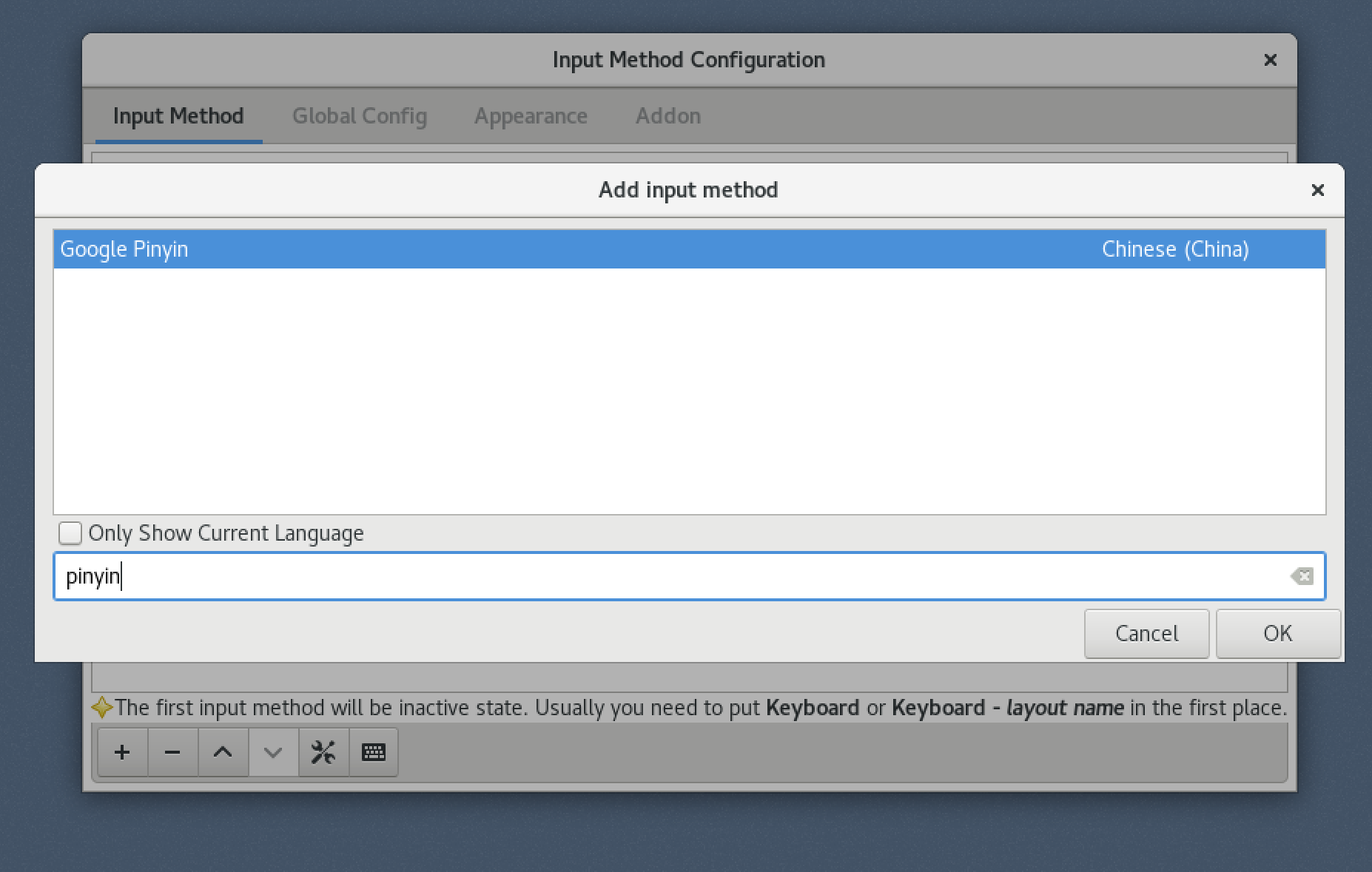This screenshot has width=1372, height=872.
Task: Switch to the Global Config tab
Action: coord(360,116)
